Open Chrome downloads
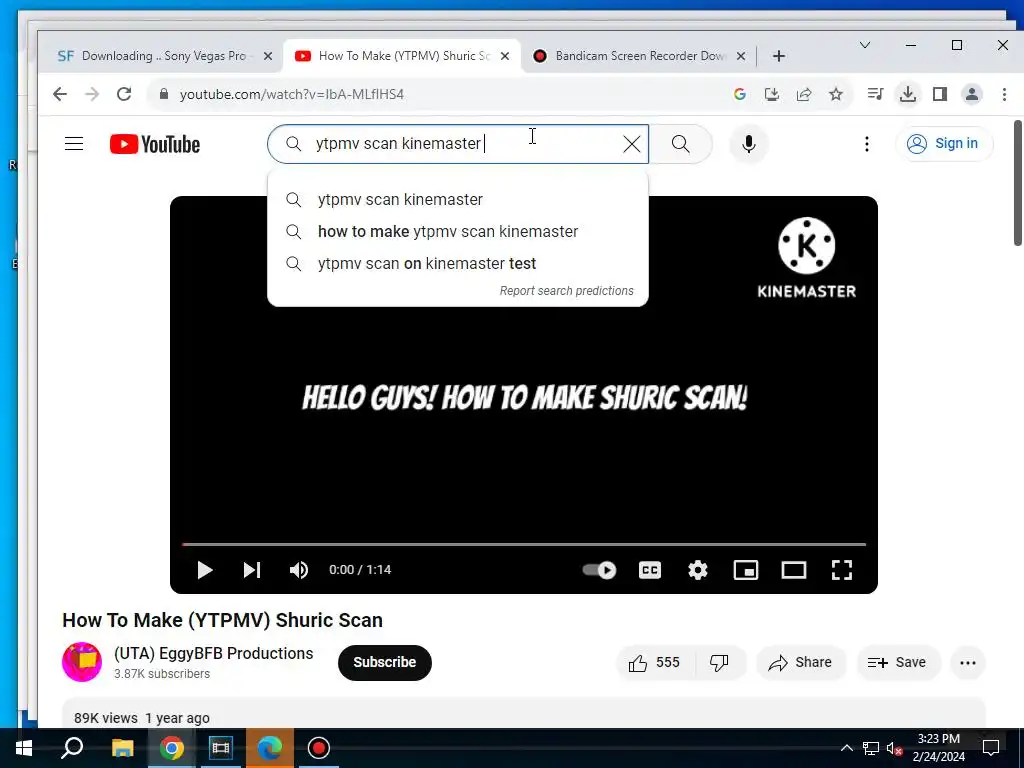Image resolution: width=1024 pixels, height=768 pixels. click(907, 95)
